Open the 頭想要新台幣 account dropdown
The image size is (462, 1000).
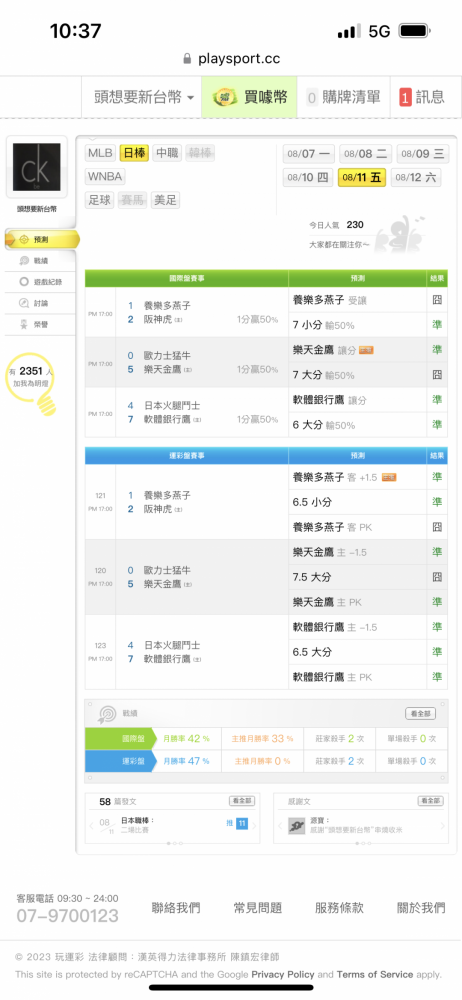coord(144,97)
